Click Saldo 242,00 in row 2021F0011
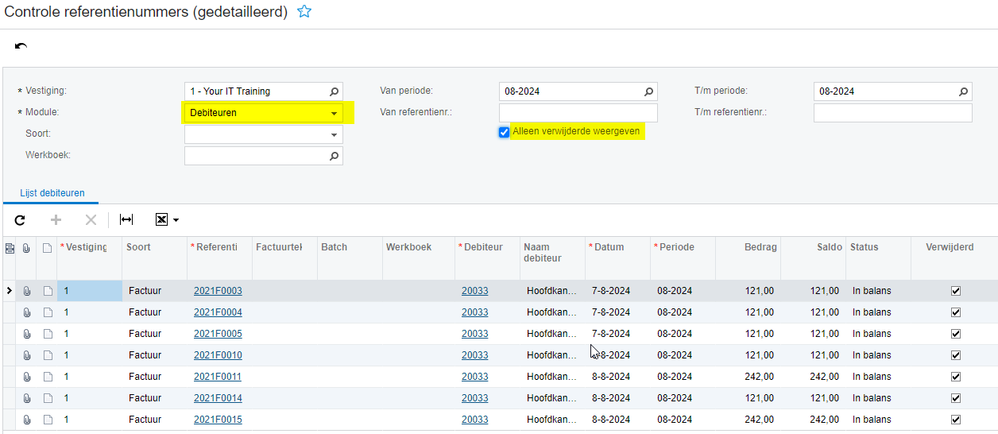 click(x=825, y=377)
